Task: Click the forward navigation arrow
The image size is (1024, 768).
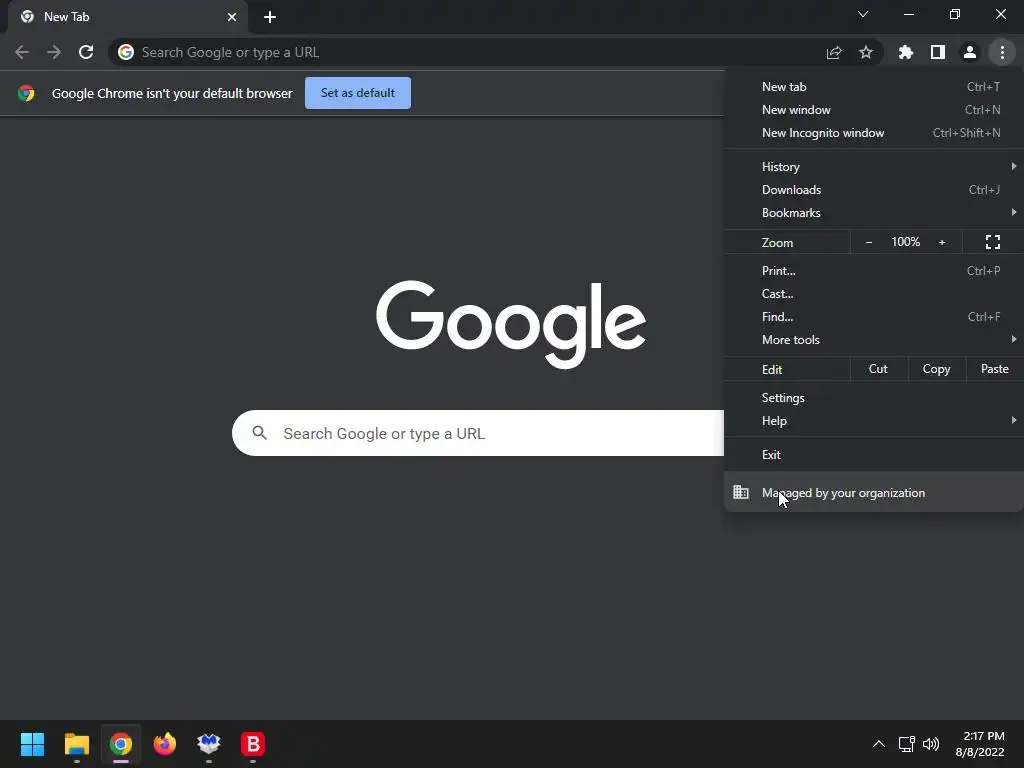Action: (x=54, y=52)
